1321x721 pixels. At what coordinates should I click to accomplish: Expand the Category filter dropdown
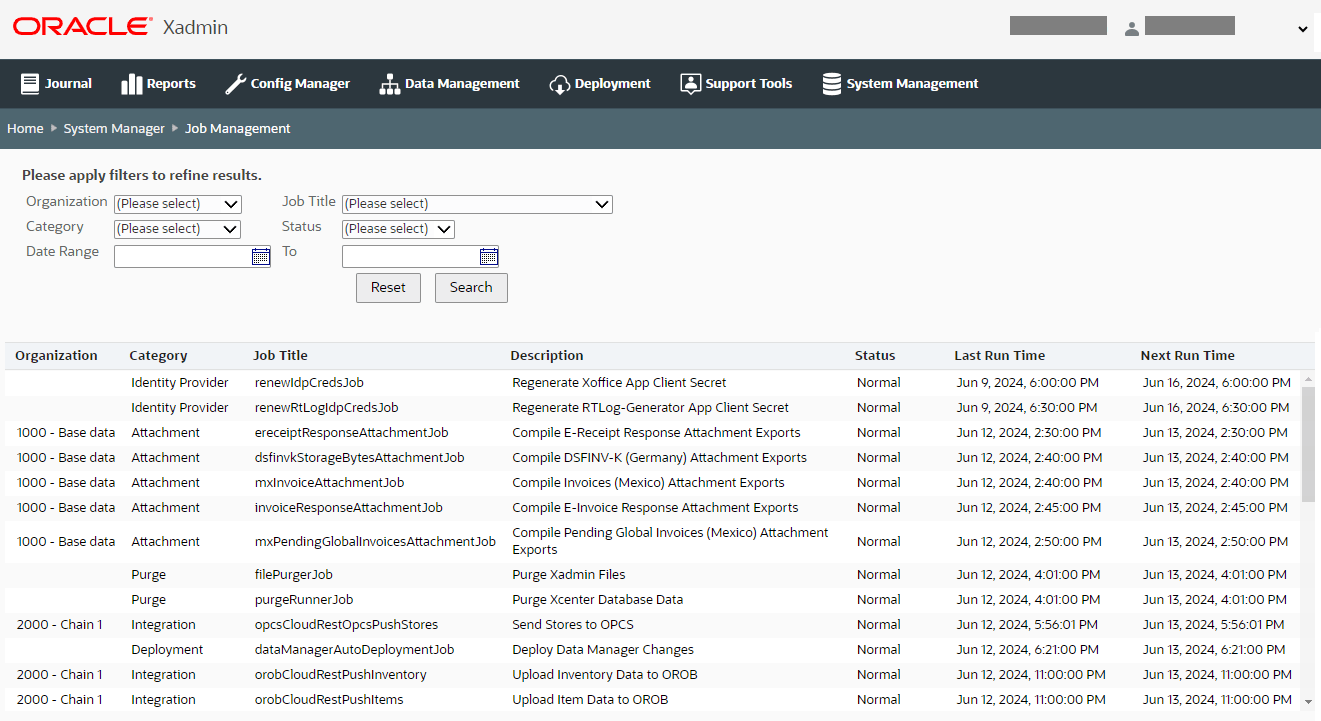[x=177, y=229]
